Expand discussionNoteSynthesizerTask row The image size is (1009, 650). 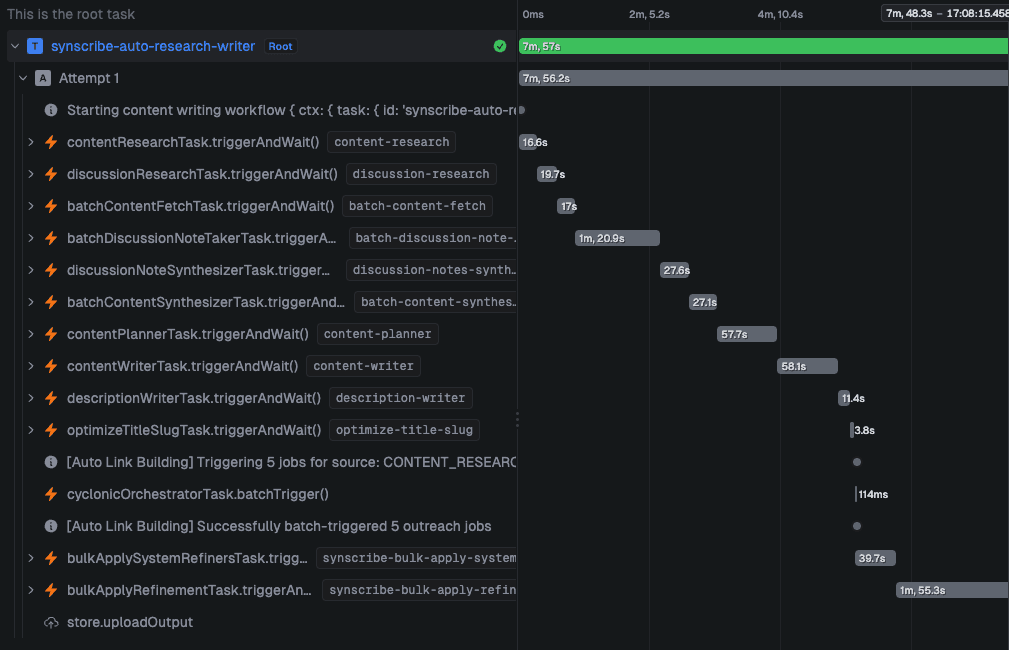tap(31, 270)
